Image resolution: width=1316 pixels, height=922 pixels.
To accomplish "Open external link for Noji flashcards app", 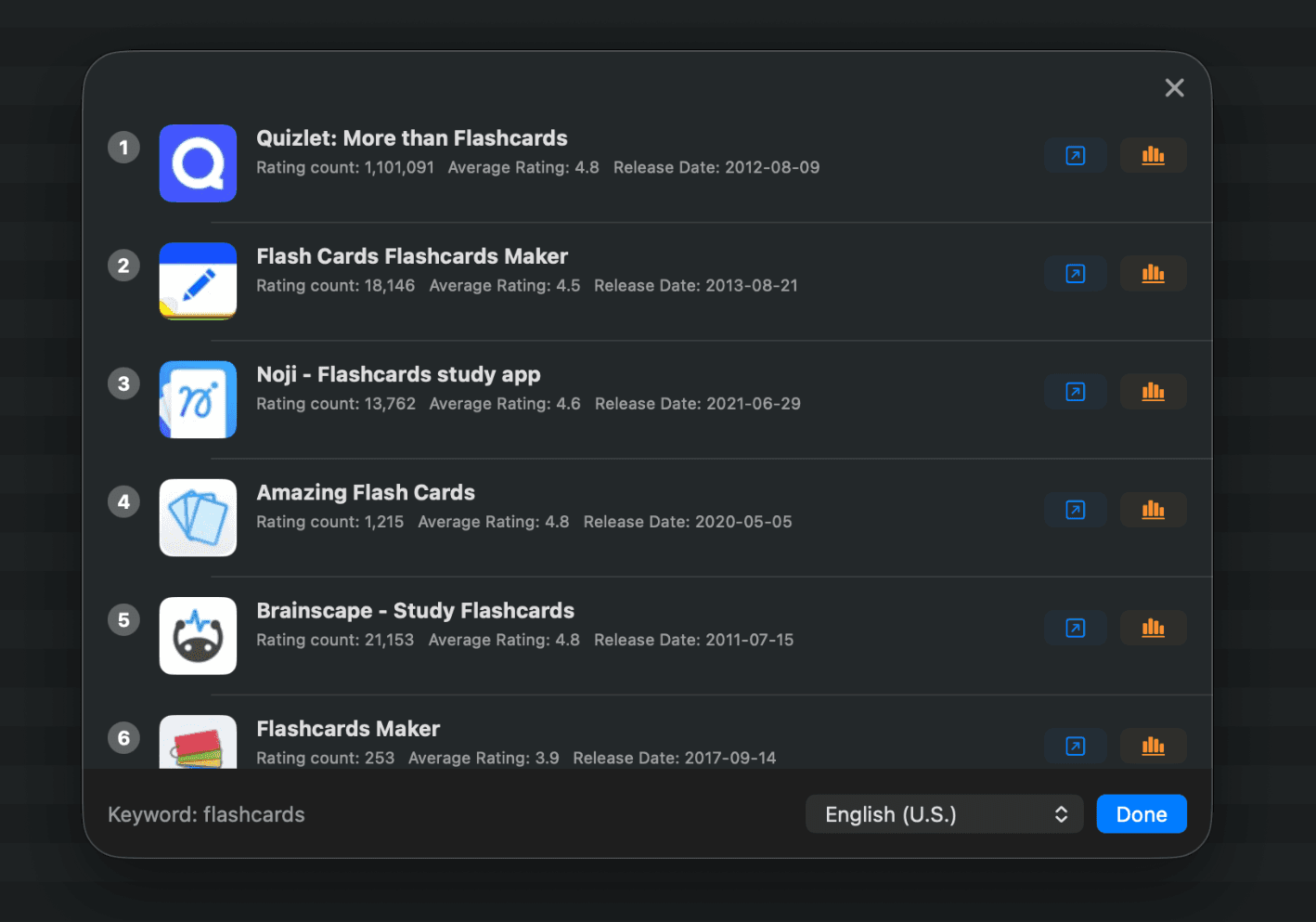I will (x=1075, y=391).
